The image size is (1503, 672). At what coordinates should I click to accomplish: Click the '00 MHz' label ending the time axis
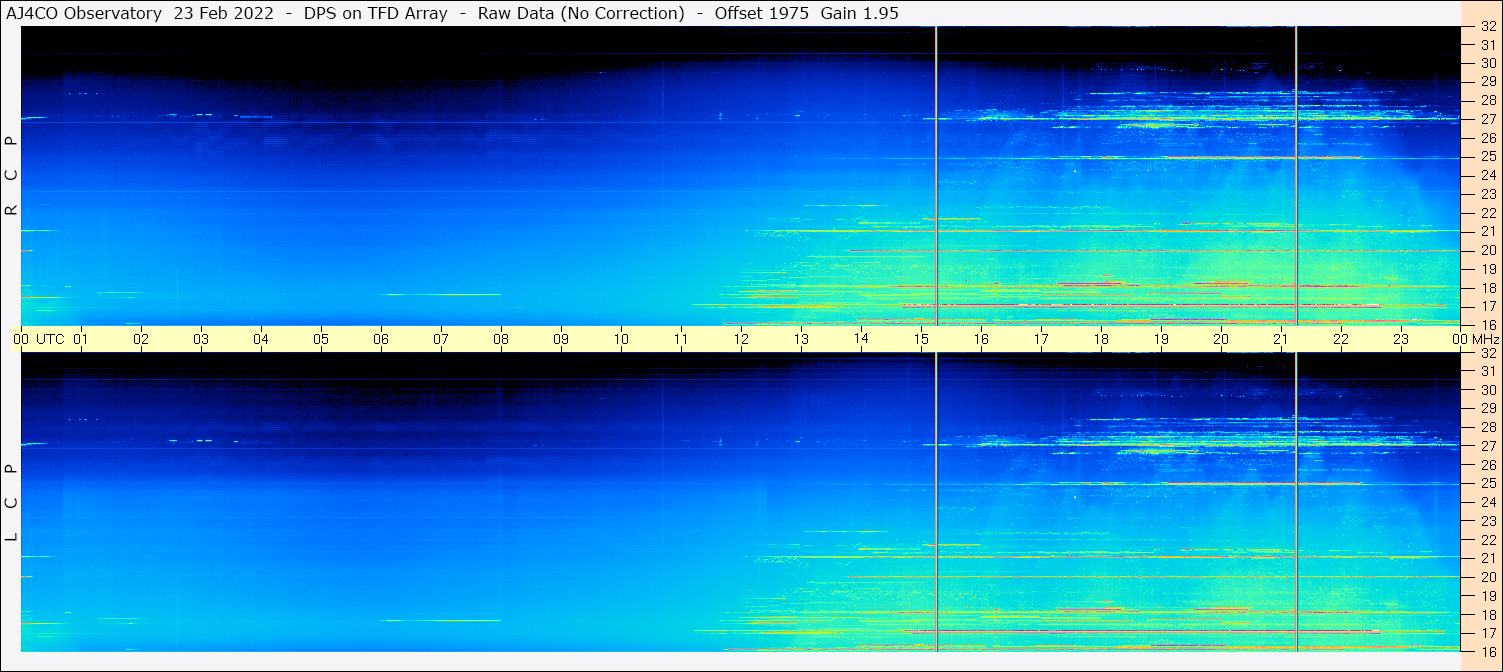(x=1475, y=339)
